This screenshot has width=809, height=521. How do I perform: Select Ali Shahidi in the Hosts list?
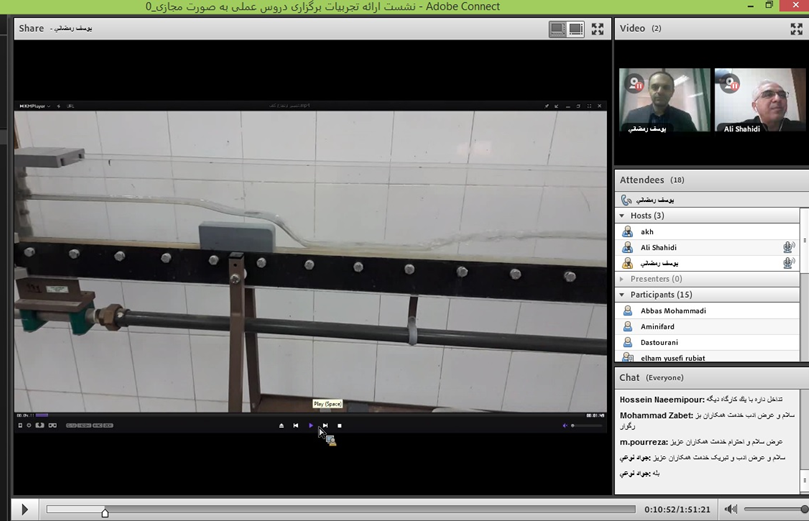click(658, 247)
